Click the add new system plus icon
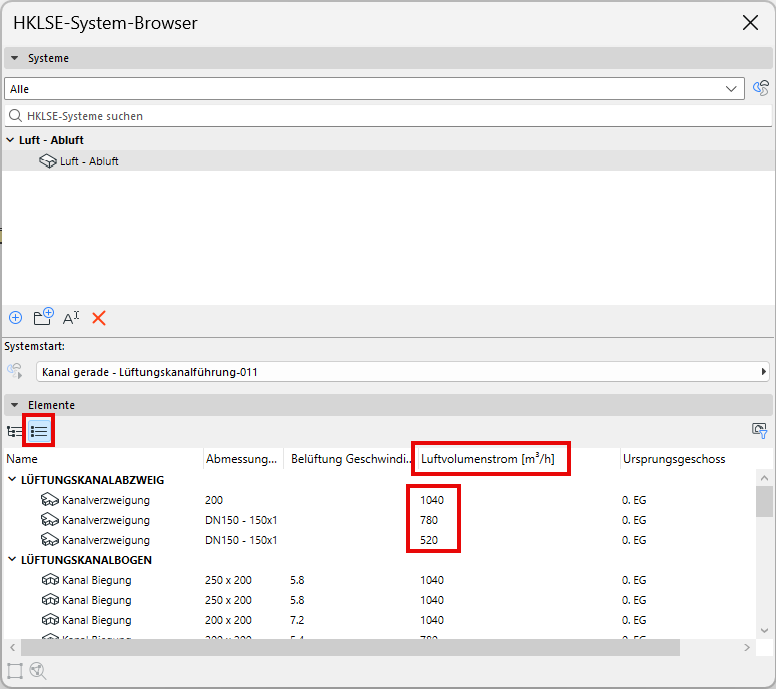776x689 pixels. pyautogui.click(x=15, y=318)
